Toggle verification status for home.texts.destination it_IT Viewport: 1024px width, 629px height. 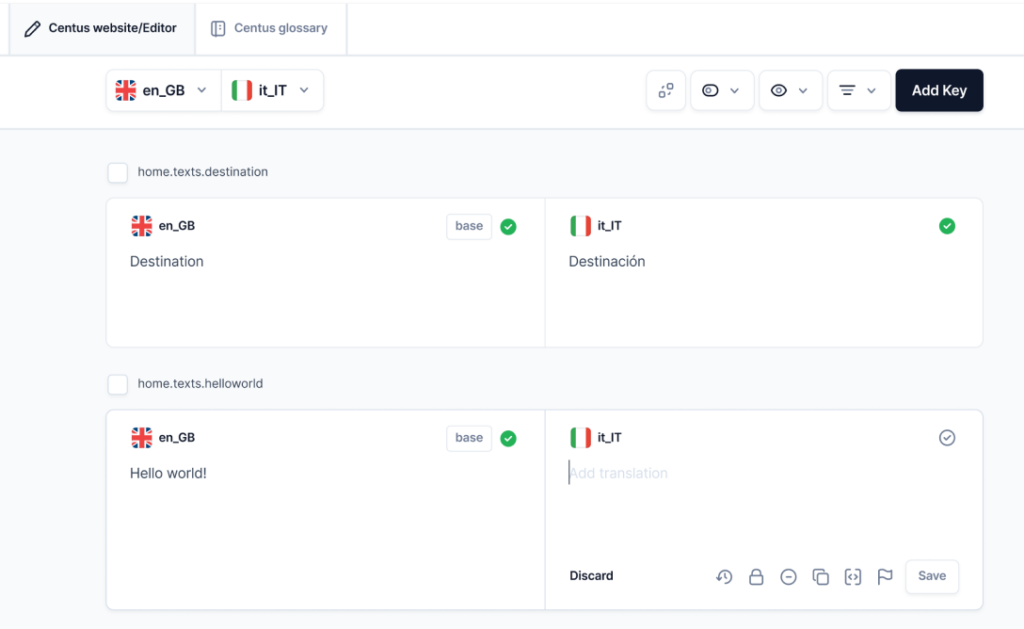(x=947, y=226)
